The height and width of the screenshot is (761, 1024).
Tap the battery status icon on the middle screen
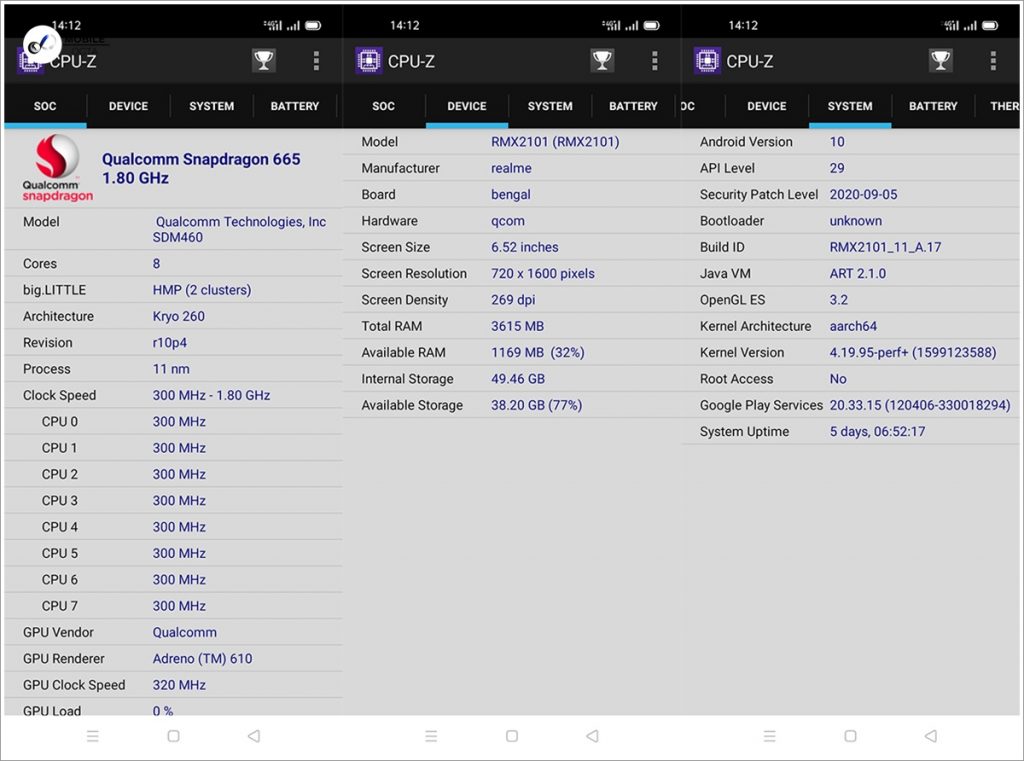click(x=652, y=25)
